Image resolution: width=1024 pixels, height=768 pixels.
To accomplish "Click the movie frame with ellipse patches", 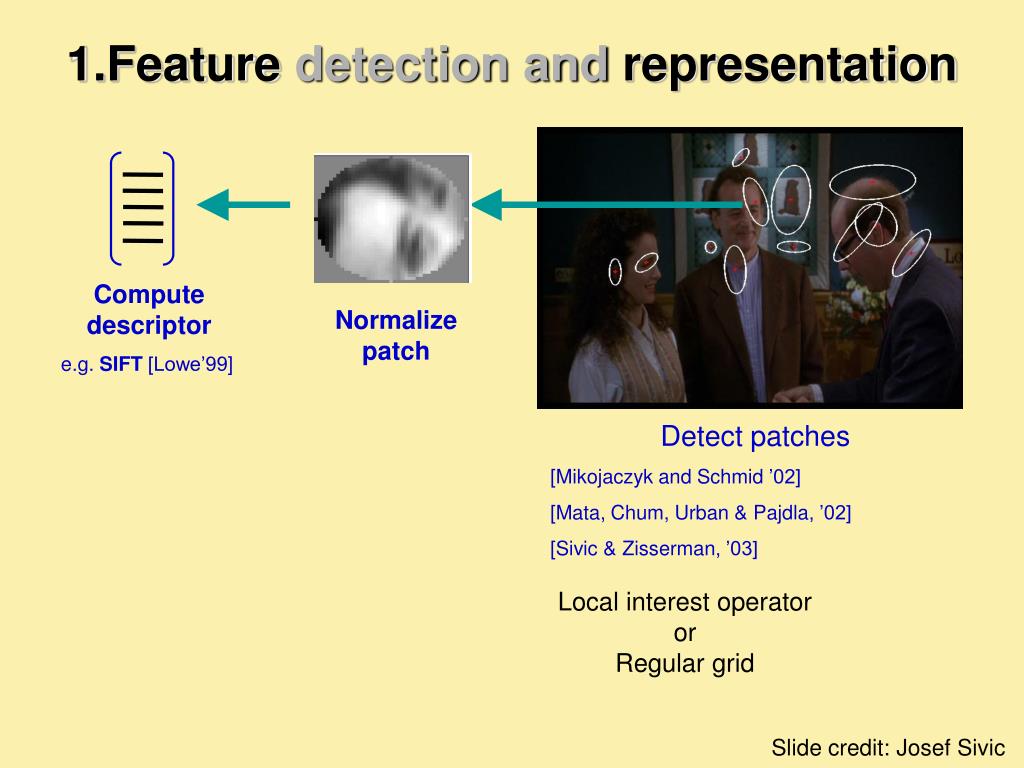I will click(x=750, y=268).
